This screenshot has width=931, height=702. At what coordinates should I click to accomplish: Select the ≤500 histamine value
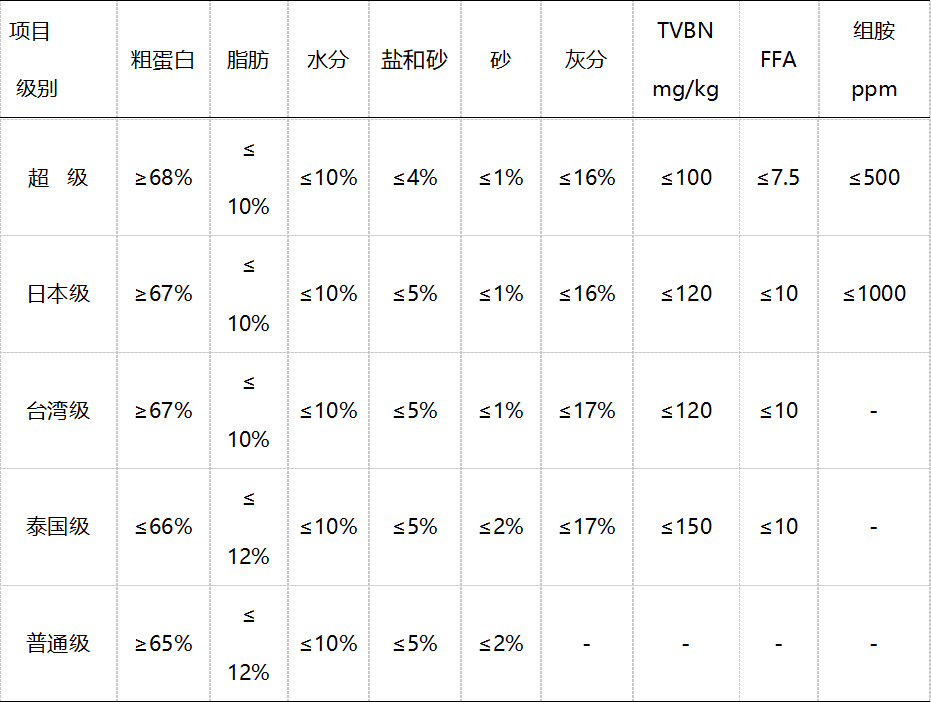click(x=874, y=178)
